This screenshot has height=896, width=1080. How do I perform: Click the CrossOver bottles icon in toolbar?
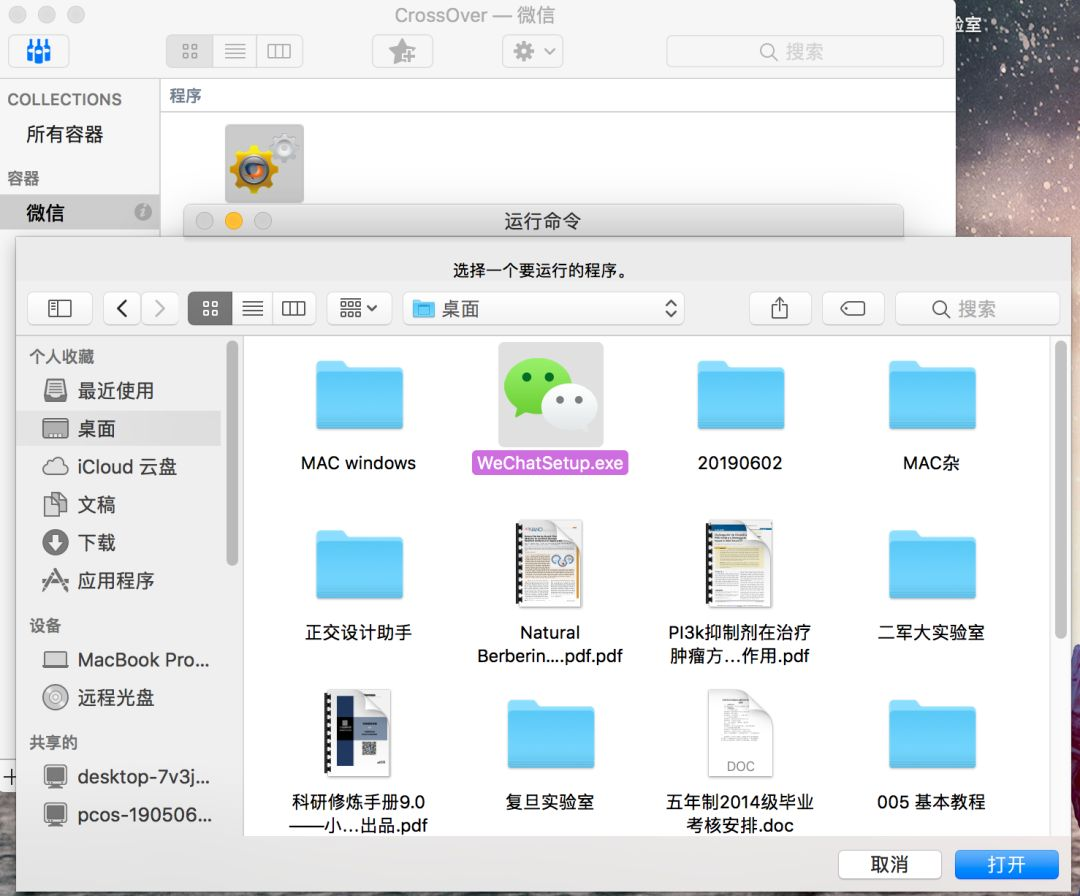pos(39,51)
